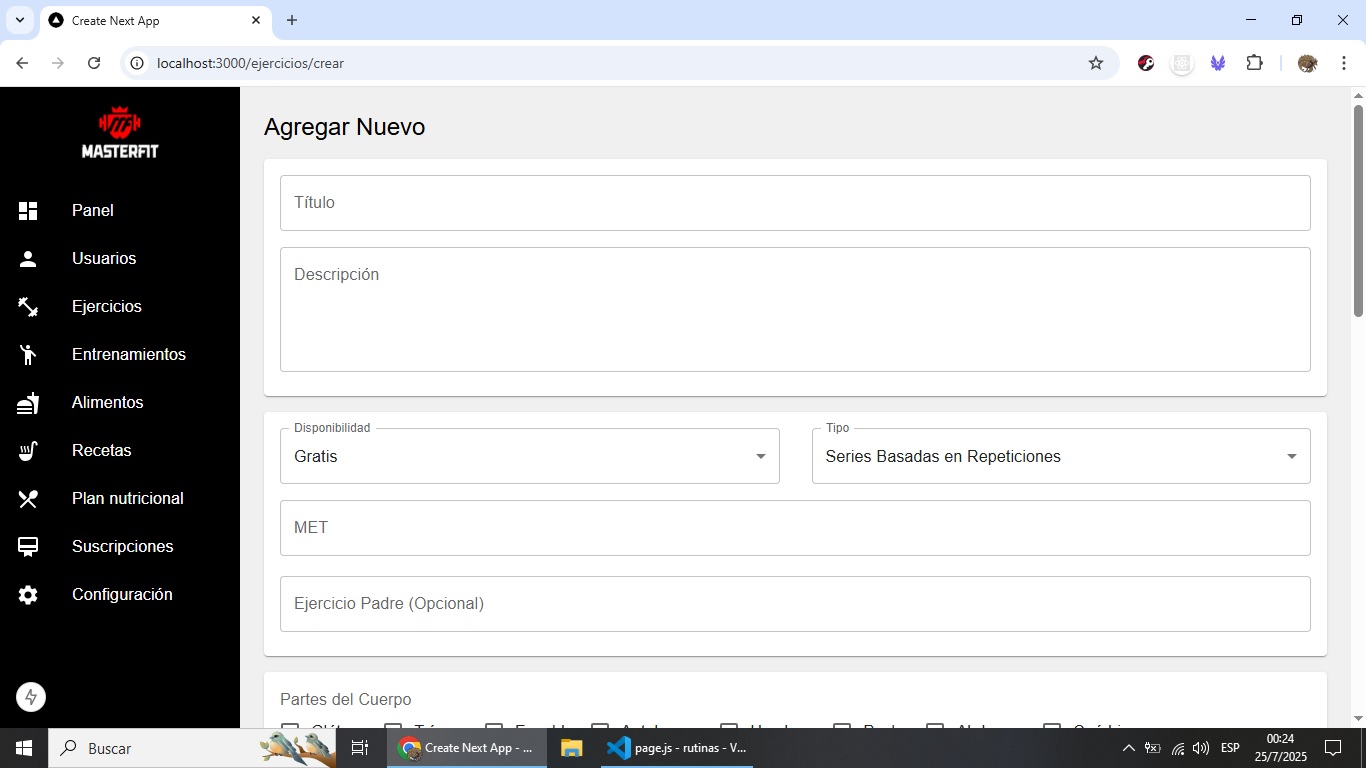Click the taskbar Buscar search box
The width and height of the screenshot is (1366, 768).
[x=192, y=748]
